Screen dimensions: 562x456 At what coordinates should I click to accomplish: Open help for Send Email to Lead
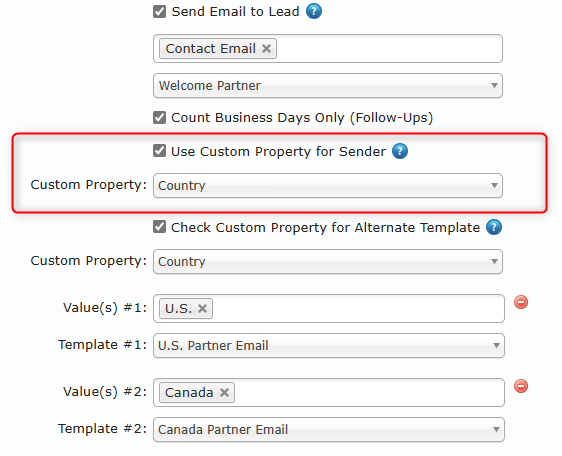pyautogui.click(x=314, y=11)
